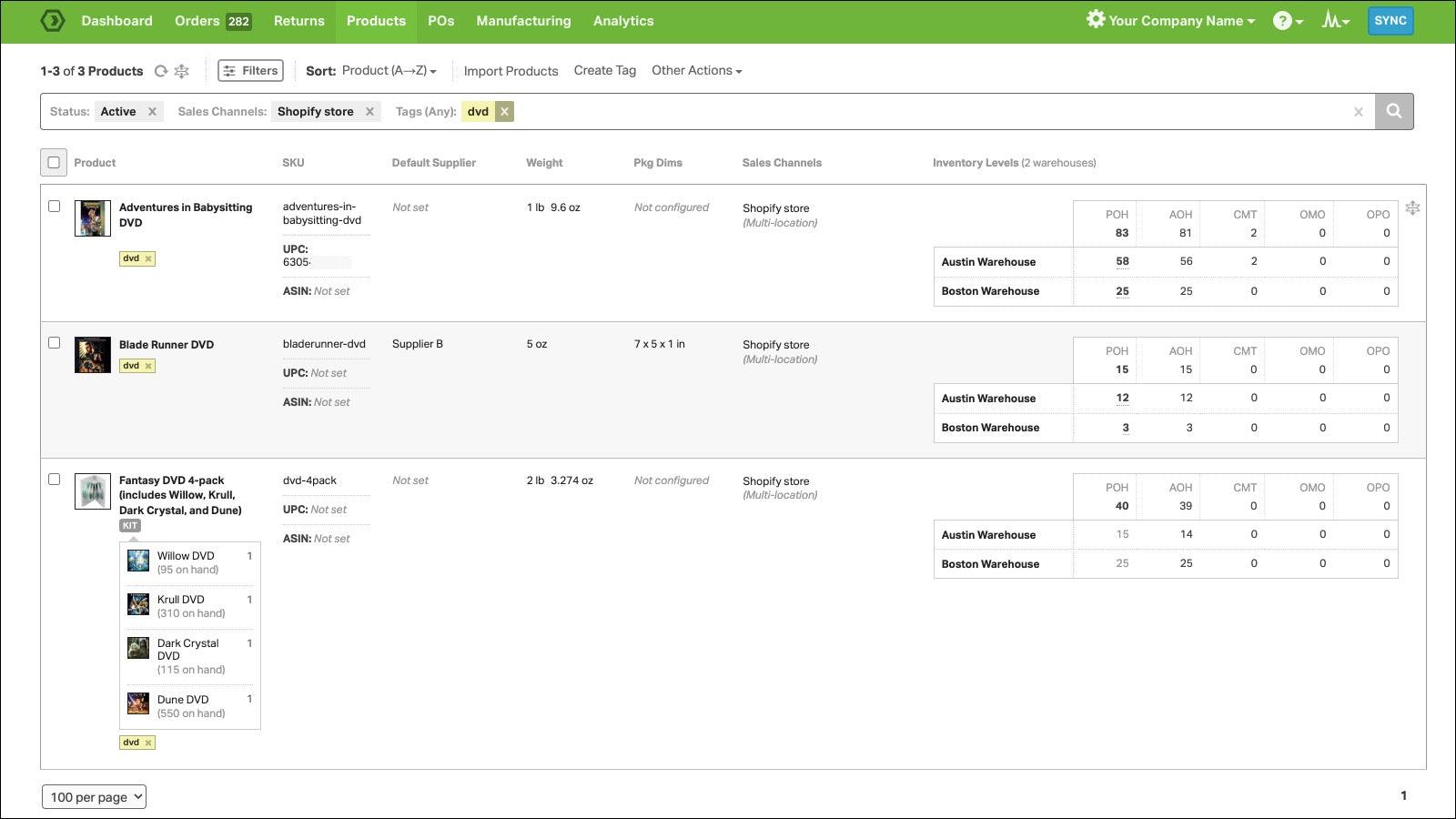Viewport: 1456px width, 819px height.
Task: Click Import Products link
Action: pos(511,71)
